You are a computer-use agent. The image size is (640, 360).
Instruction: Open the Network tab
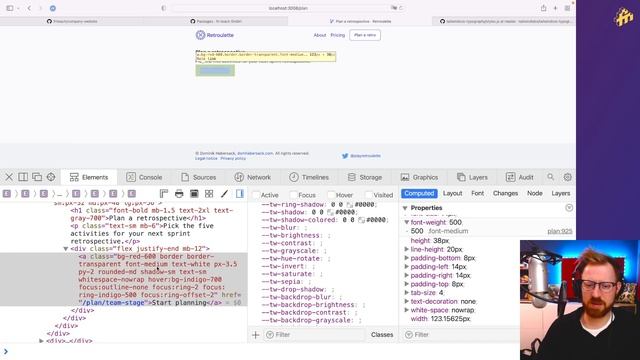point(253,177)
